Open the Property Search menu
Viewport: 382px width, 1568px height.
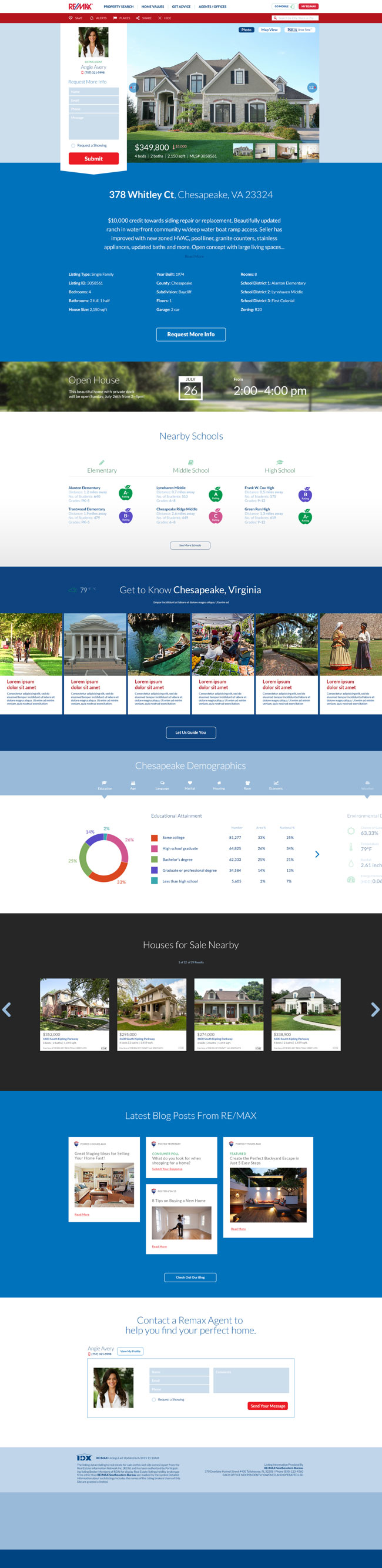click(x=118, y=6)
